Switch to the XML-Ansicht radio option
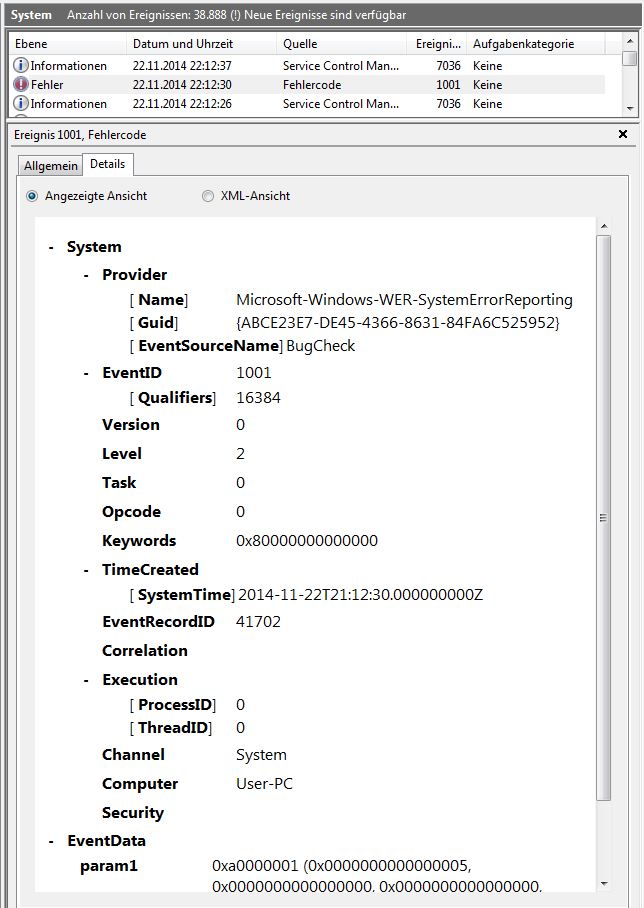Screen dimensions: 644x908 (x=208, y=196)
